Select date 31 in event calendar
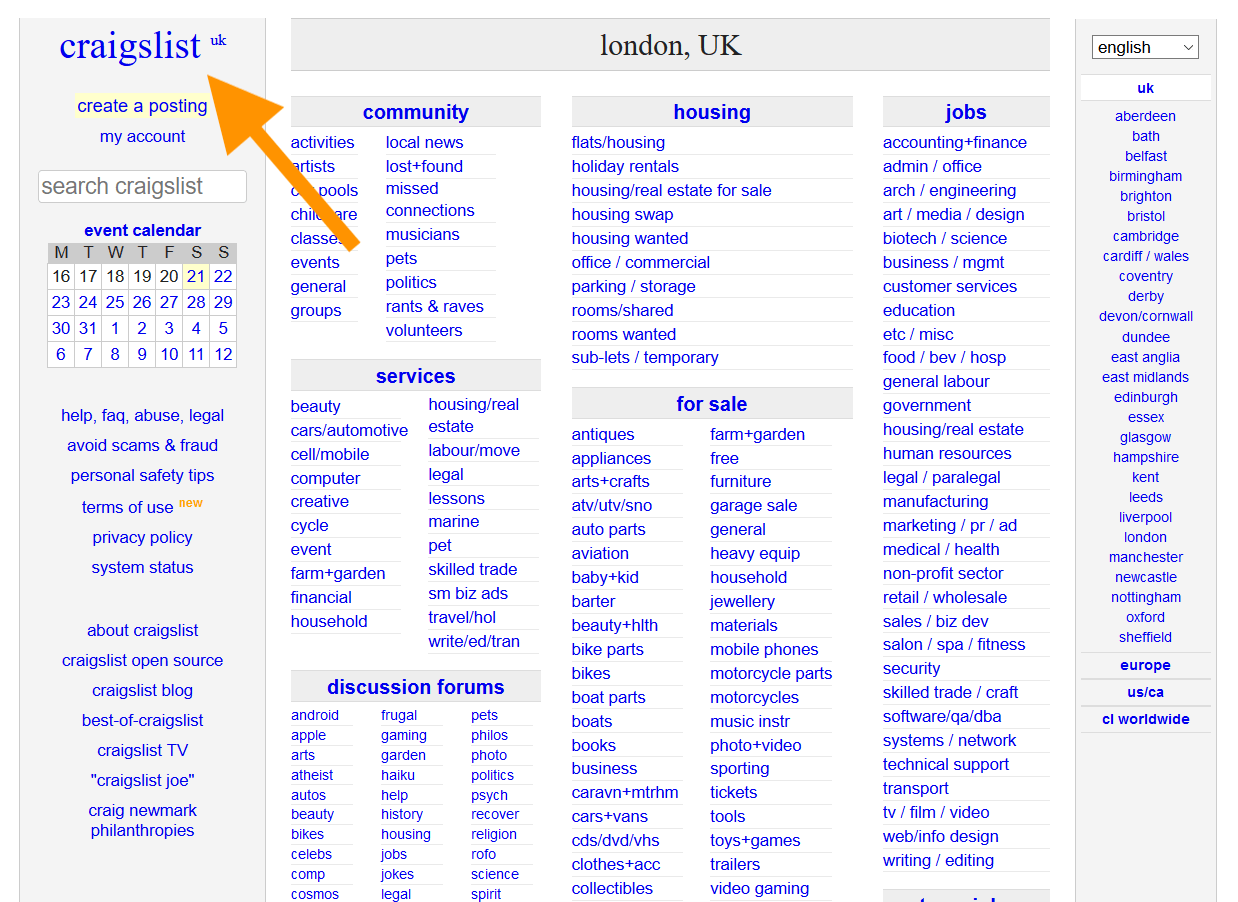The height and width of the screenshot is (902, 1238). 88,328
